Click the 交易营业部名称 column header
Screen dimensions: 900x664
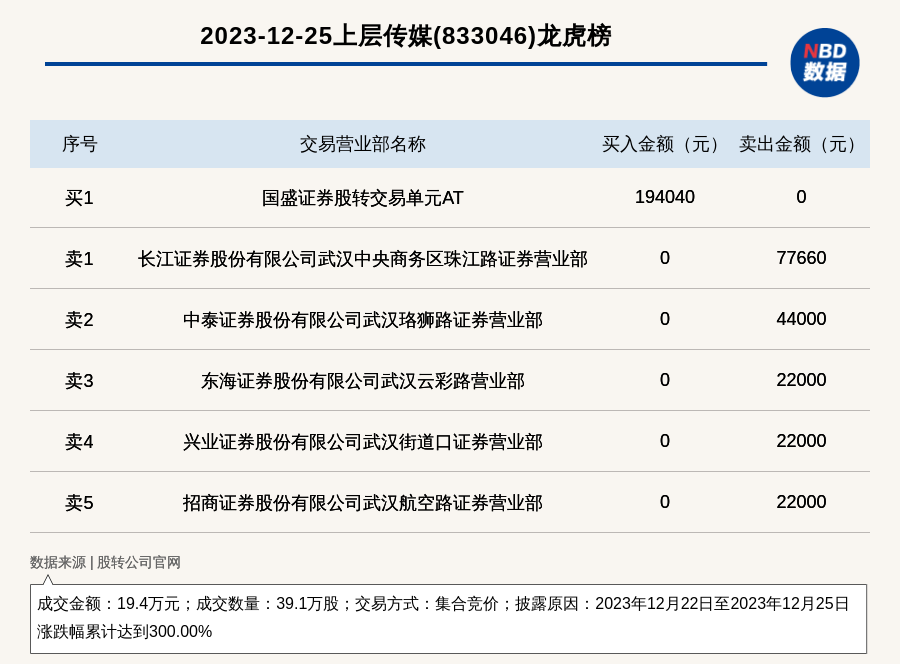coord(363,144)
